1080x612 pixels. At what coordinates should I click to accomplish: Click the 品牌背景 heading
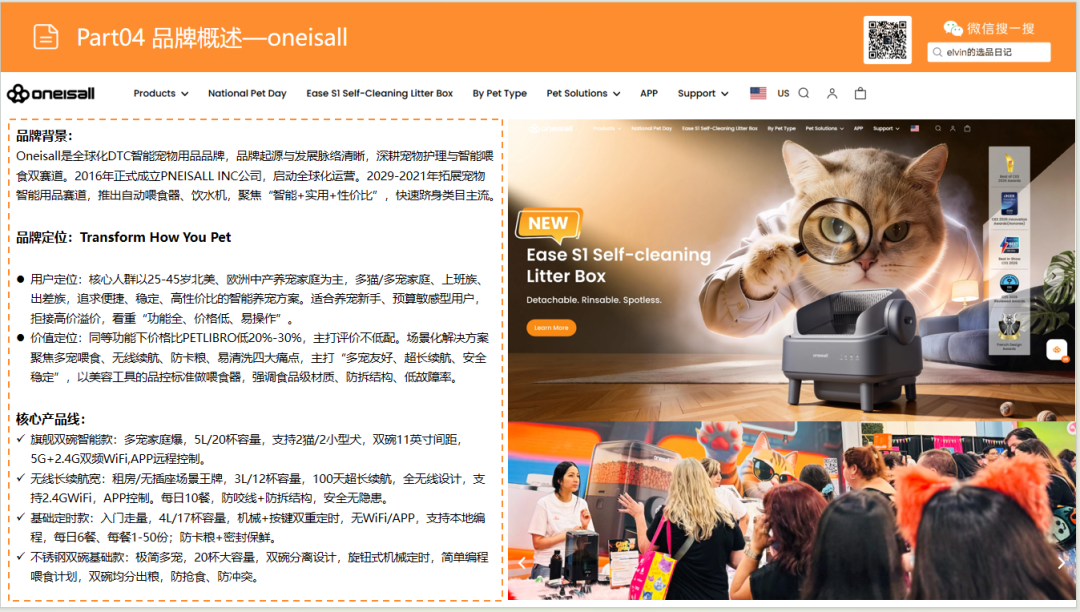pos(44,136)
